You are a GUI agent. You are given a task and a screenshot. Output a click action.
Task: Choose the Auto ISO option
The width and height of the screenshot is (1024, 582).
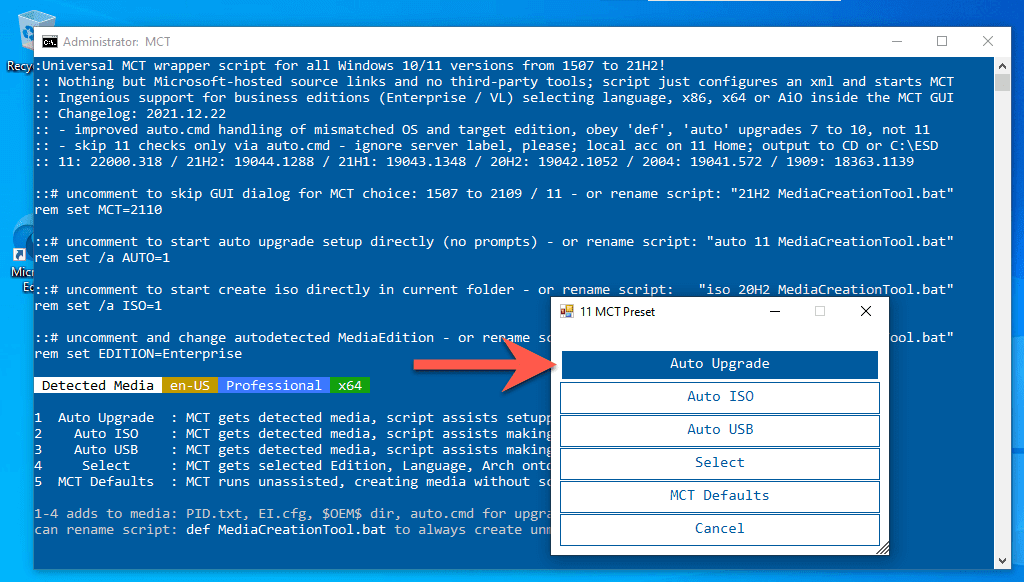tap(719, 397)
